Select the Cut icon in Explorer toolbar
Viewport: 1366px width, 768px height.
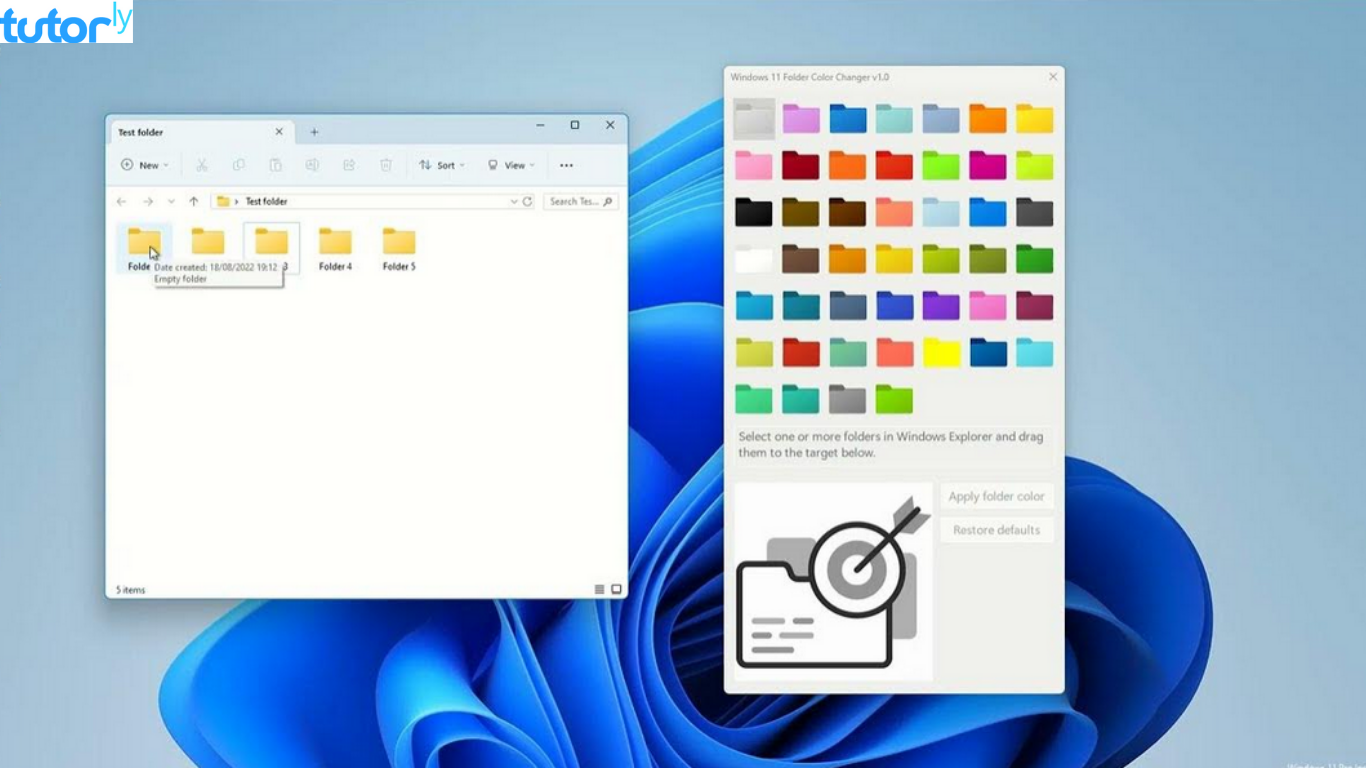pos(203,165)
